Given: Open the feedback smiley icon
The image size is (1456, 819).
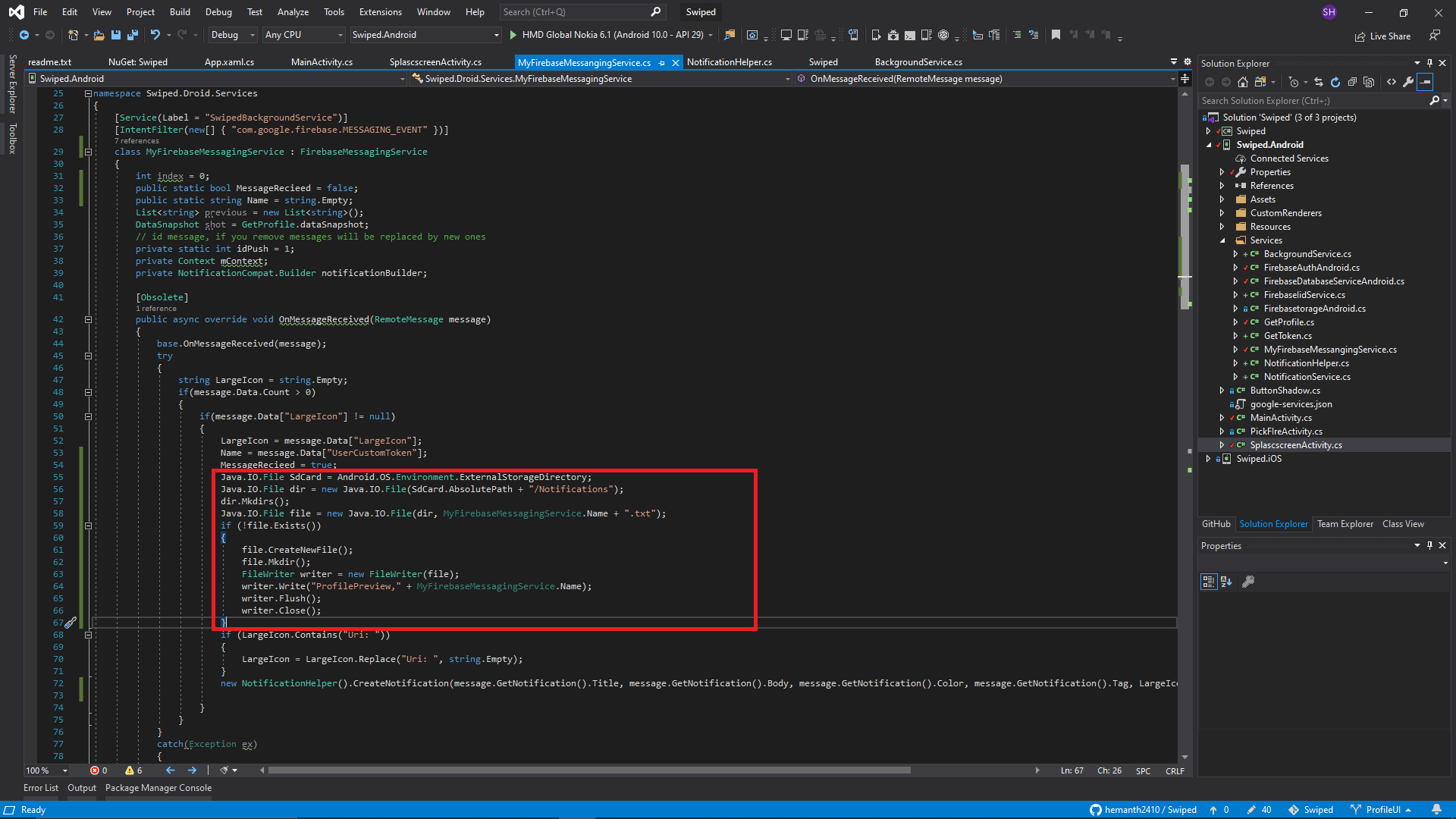Looking at the screenshot, I should pos(1435,36).
